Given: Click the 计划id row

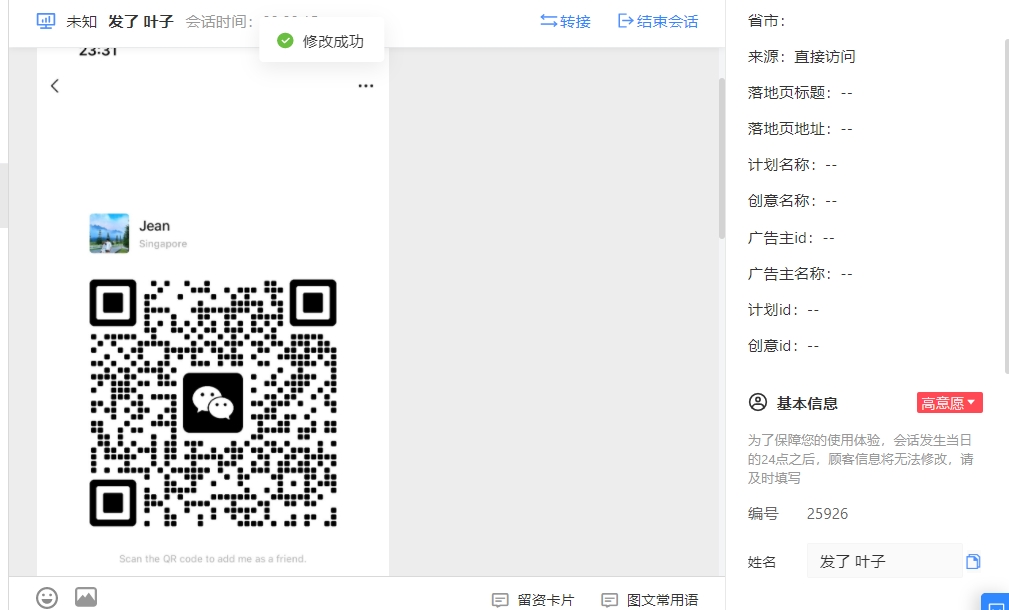Looking at the screenshot, I should pos(783,310).
